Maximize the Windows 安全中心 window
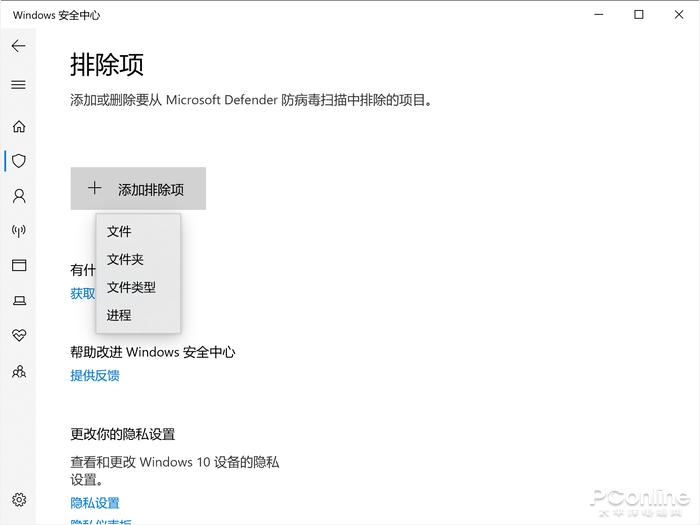Screen dimensions: 700x525 point(639,15)
